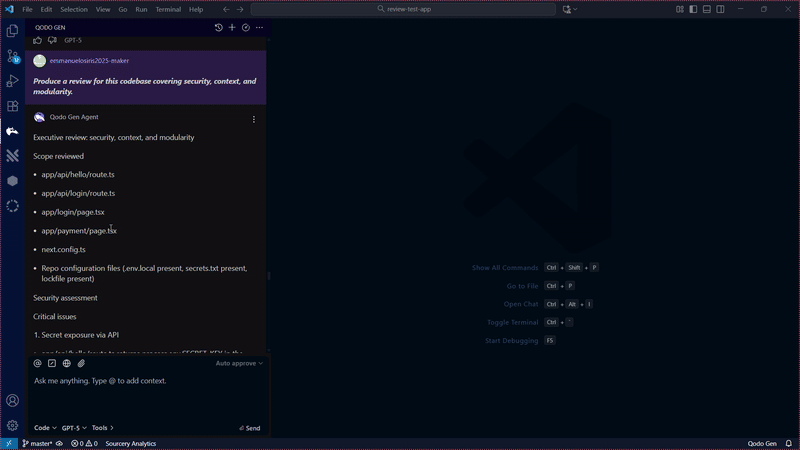Open the Code mode dropdown
The image size is (800, 450).
[x=45, y=428]
